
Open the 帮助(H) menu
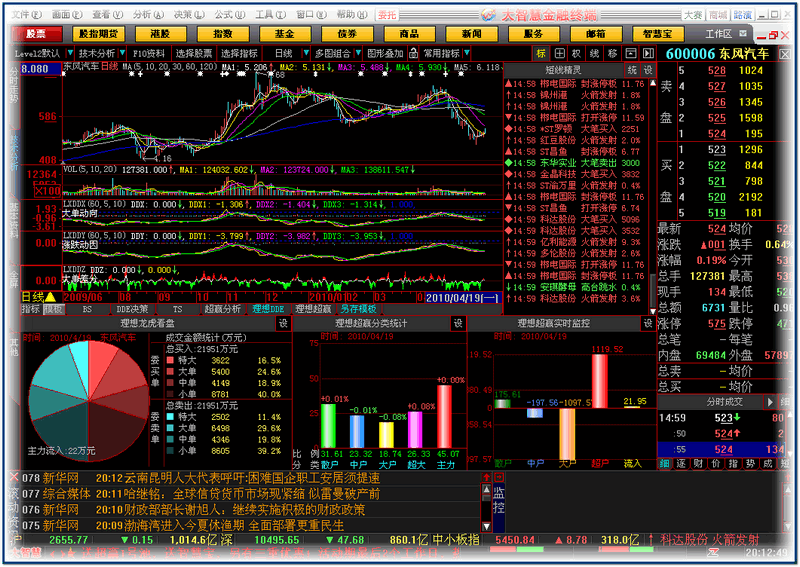352,15
